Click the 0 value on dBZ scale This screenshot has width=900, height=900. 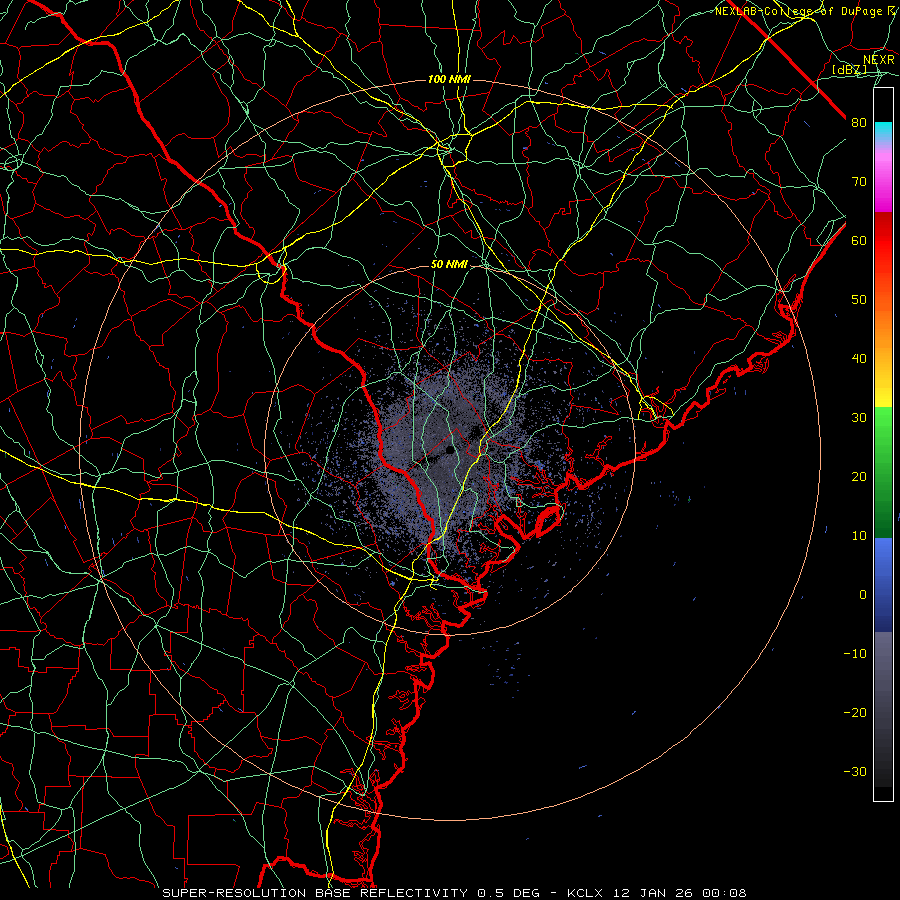point(863,594)
